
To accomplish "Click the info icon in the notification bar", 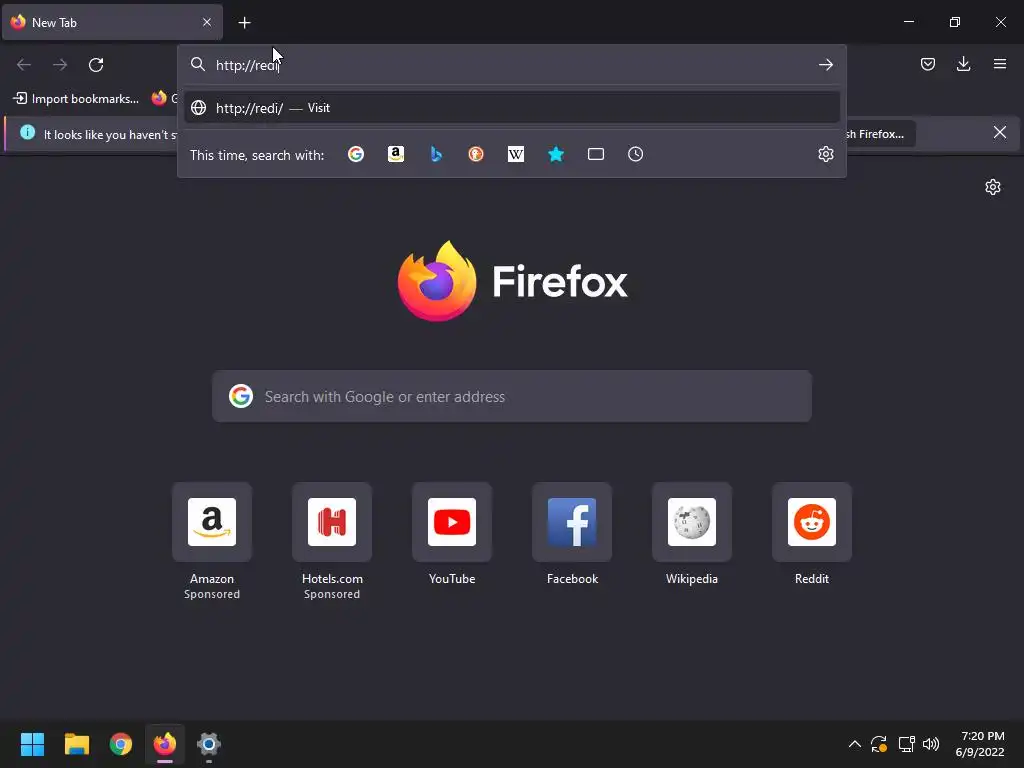I will 27,133.
